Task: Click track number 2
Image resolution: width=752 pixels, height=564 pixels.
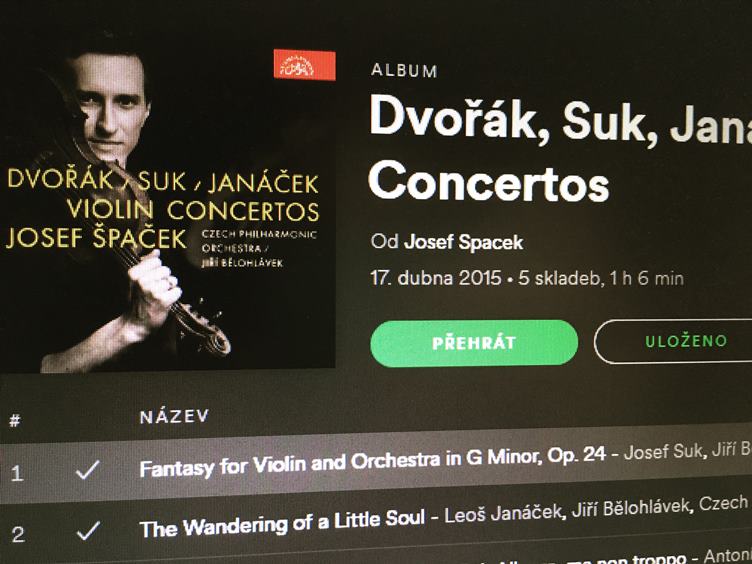Action: tap(18, 534)
